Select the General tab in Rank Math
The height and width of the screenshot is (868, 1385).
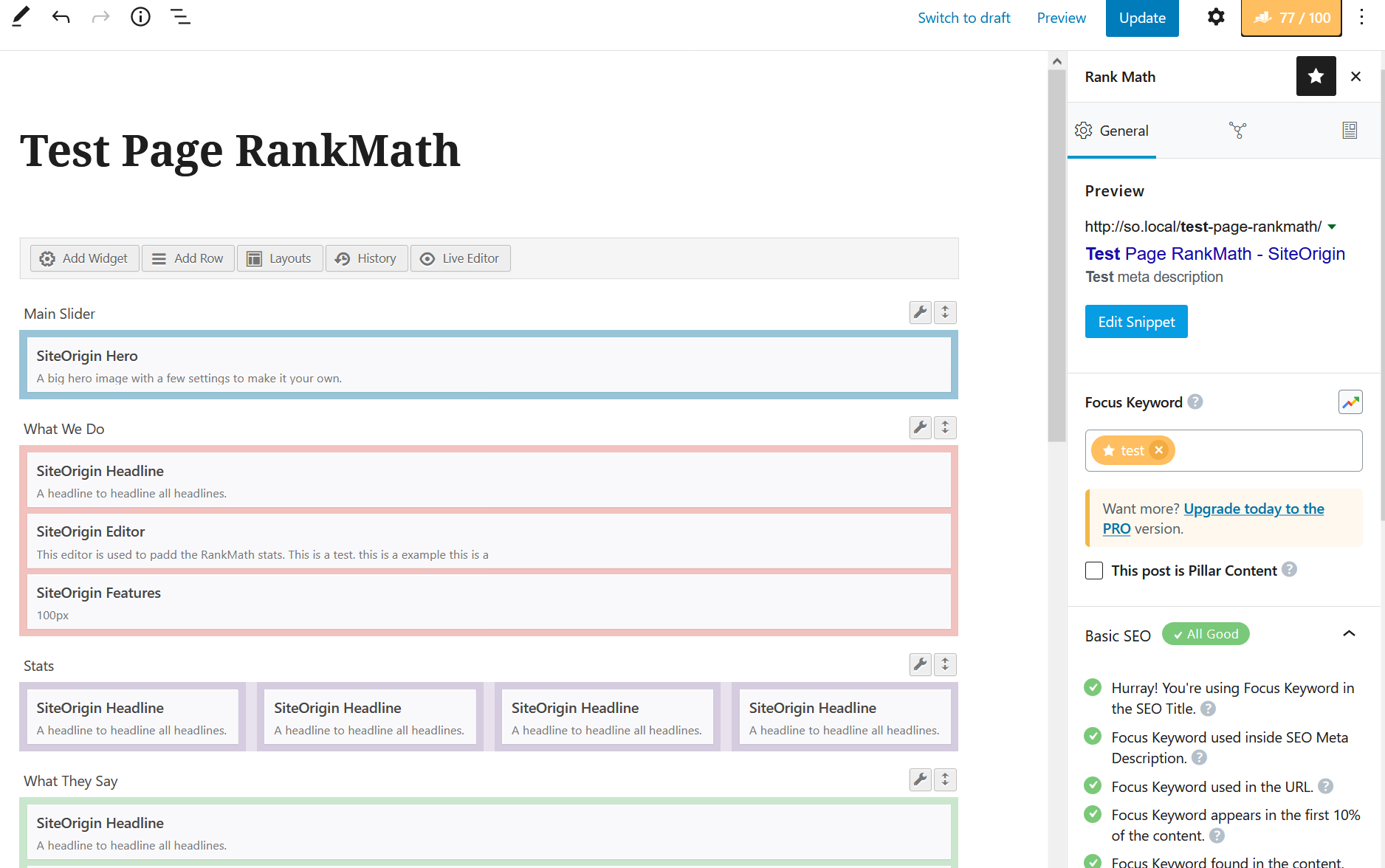coord(1112,131)
